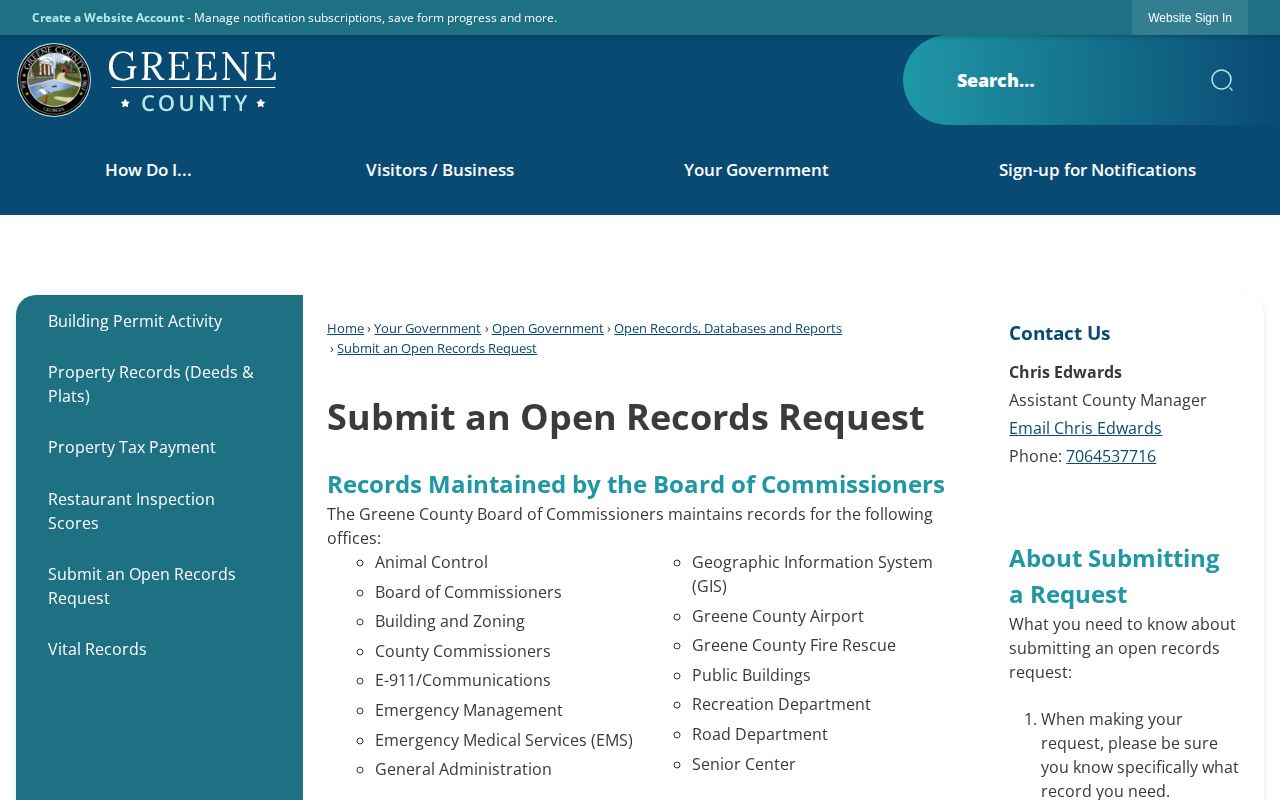Image resolution: width=1280 pixels, height=800 pixels.
Task: Click the Email Chris Edwards link
Action: [x=1085, y=428]
